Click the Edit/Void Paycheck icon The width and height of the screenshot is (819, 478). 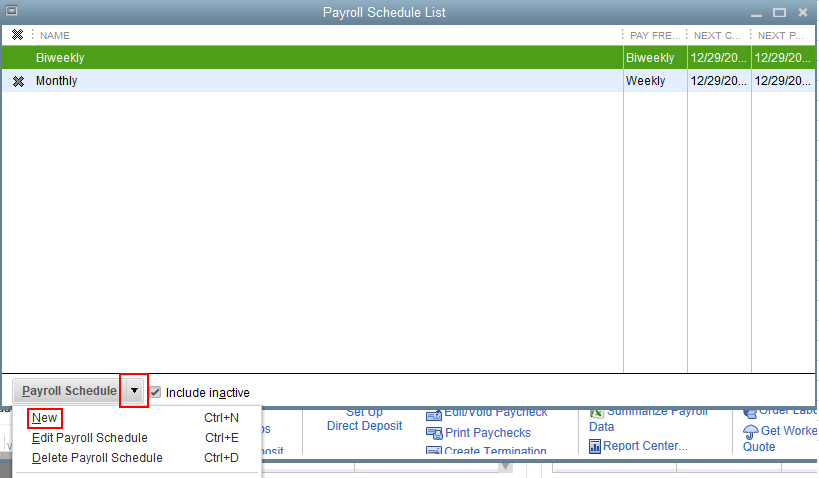tap(434, 415)
